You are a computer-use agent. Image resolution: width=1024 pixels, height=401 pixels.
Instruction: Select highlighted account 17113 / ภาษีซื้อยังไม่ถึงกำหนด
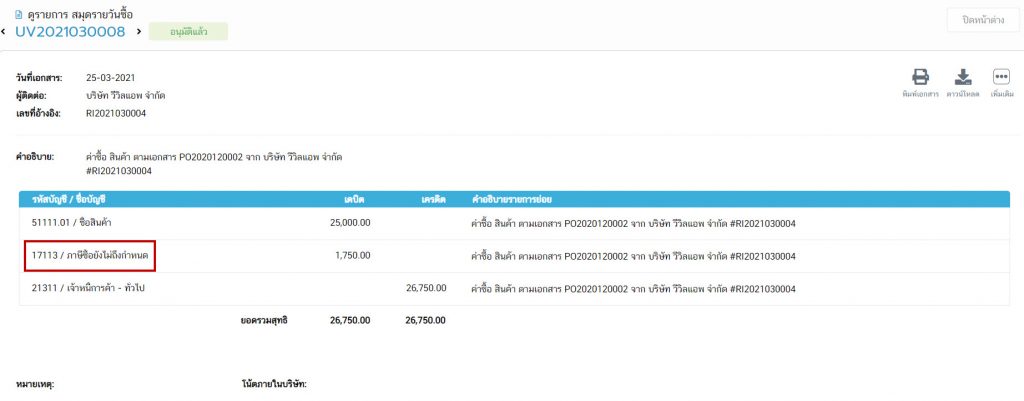click(92, 256)
